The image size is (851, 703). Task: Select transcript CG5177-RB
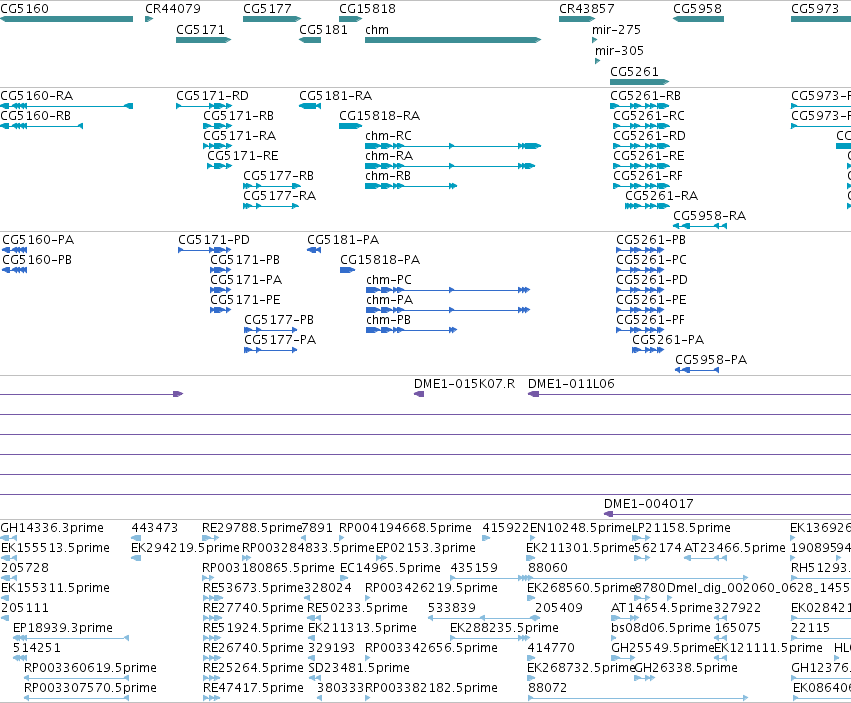tap(278, 176)
